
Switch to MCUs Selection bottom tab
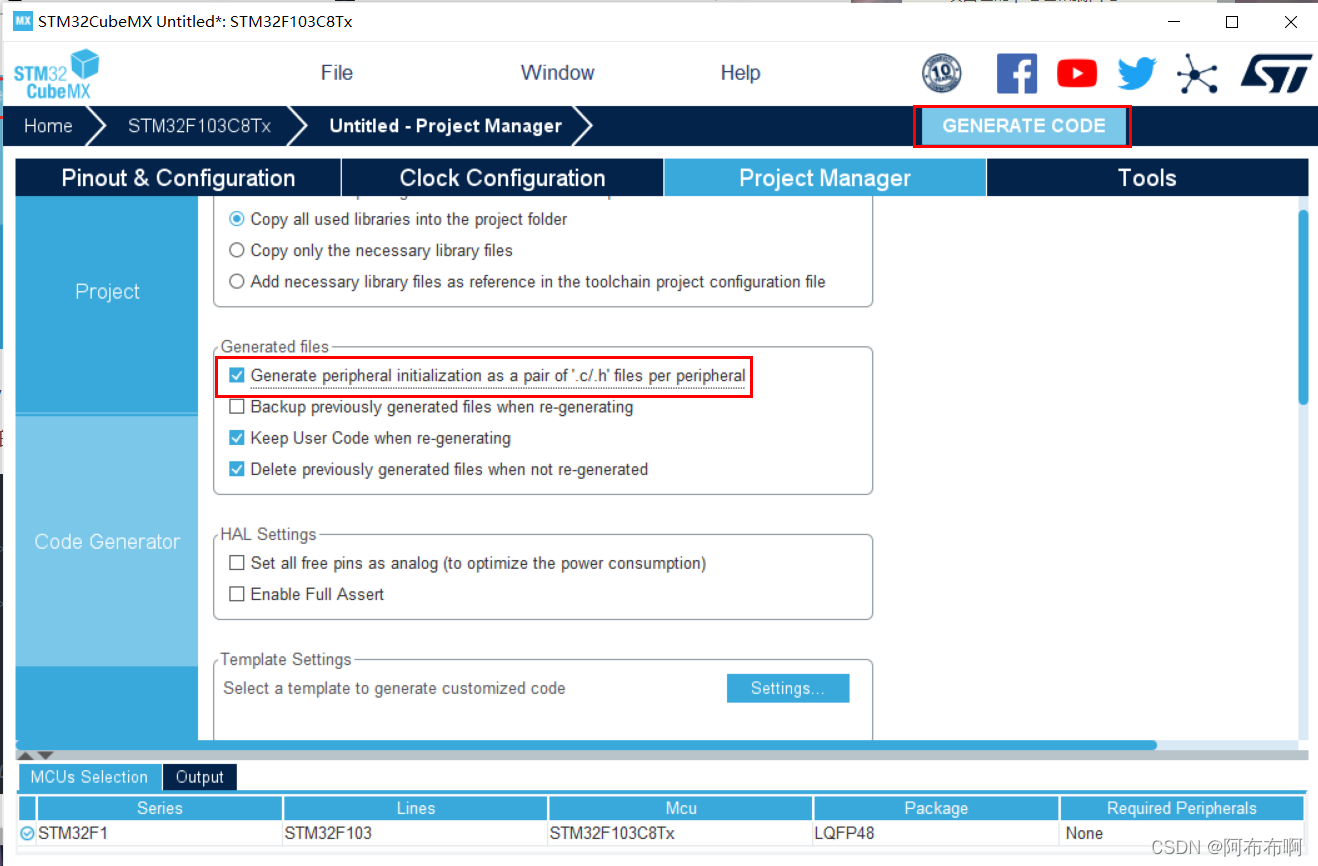(89, 777)
